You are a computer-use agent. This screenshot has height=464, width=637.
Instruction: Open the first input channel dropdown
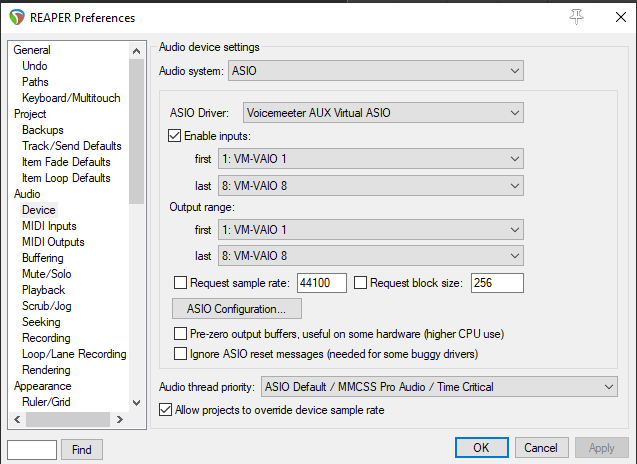click(370, 159)
